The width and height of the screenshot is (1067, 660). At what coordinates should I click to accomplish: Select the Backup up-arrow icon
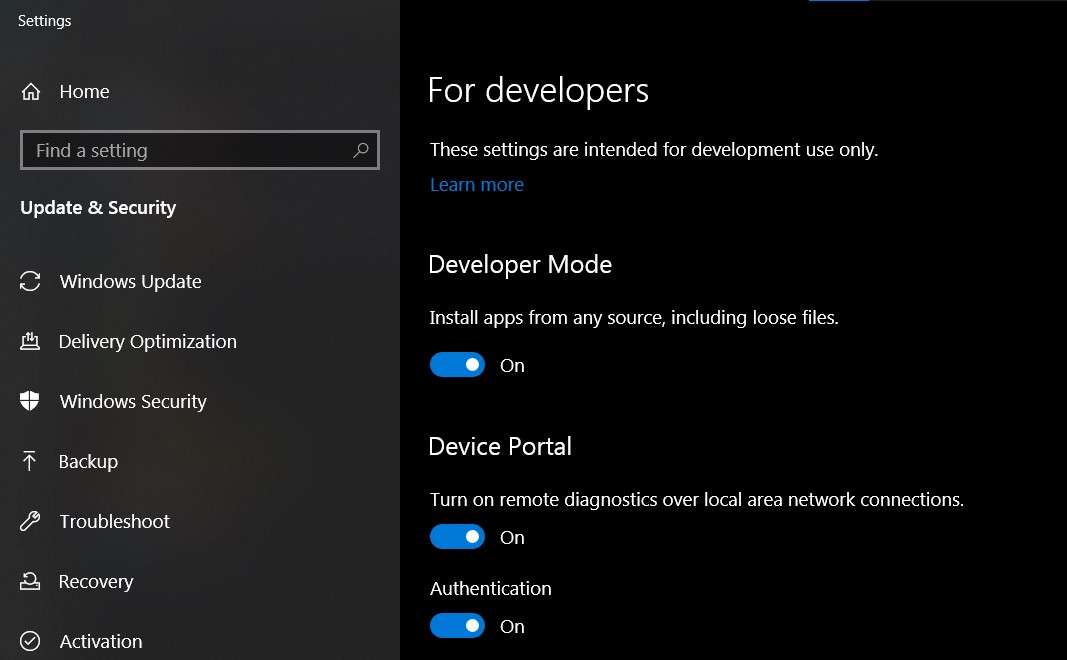(30, 461)
